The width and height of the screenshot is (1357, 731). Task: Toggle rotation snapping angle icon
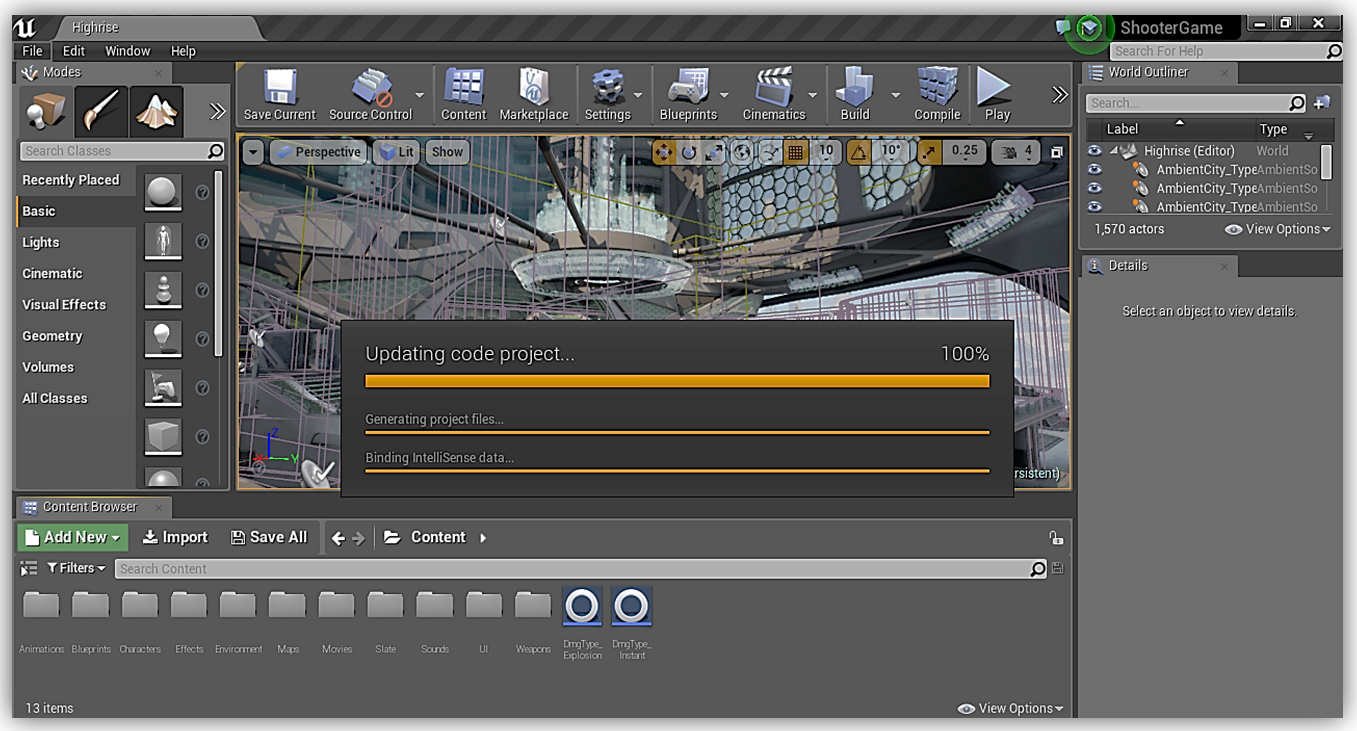(x=858, y=152)
